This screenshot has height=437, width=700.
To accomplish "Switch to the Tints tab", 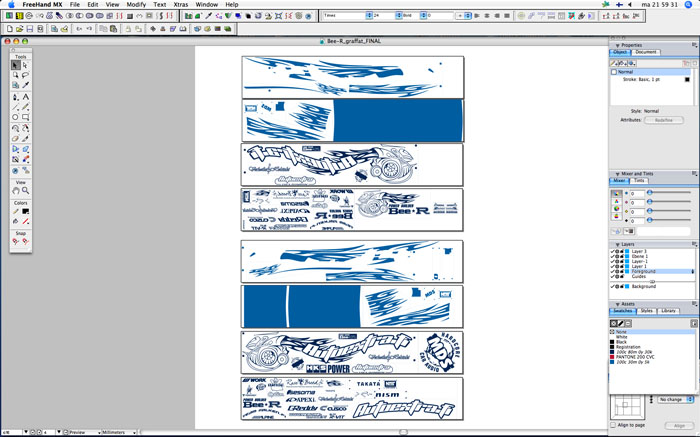I will 639,181.
